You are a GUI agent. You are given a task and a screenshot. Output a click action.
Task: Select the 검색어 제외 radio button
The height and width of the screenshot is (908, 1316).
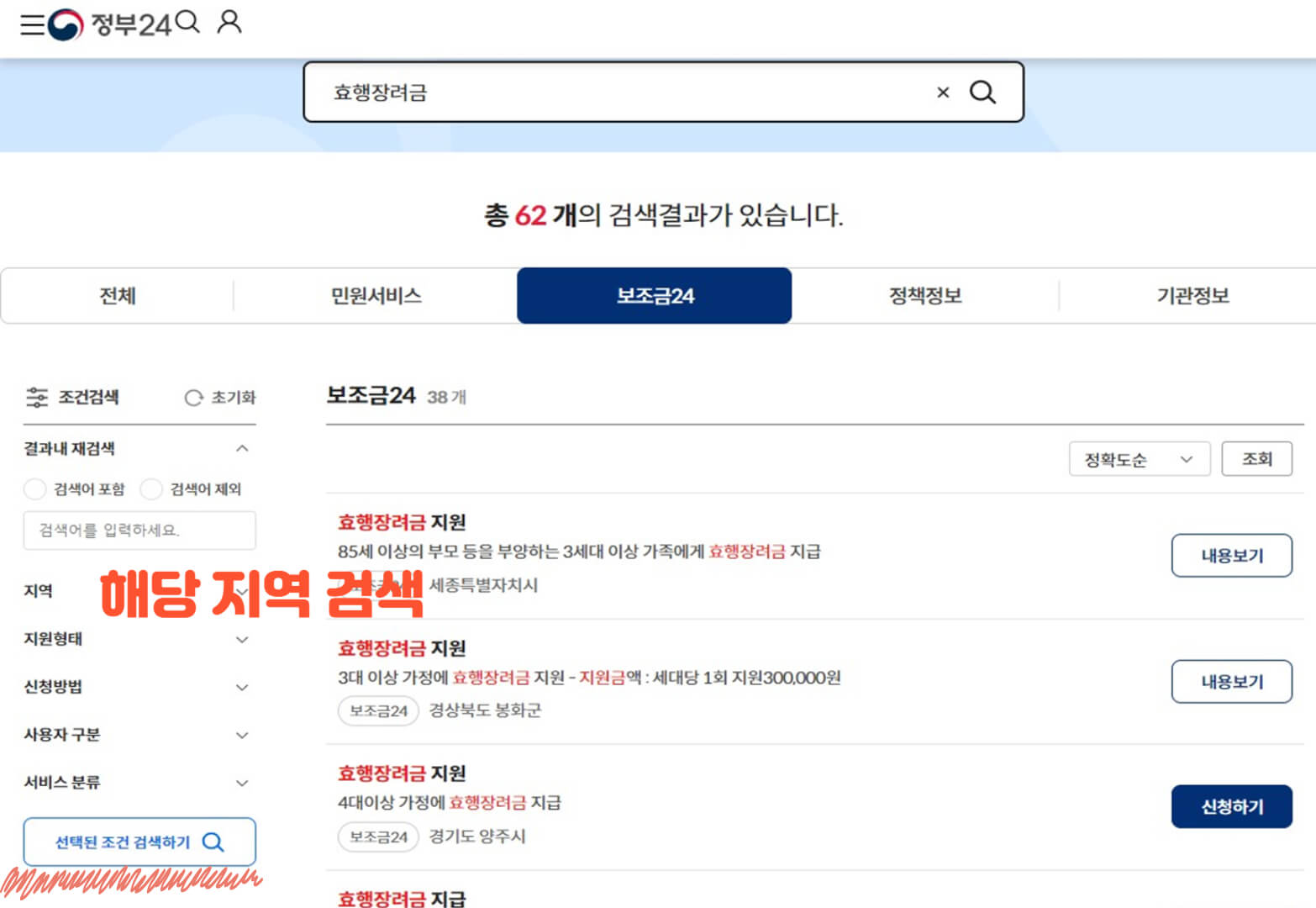click(x=150, y=488)
